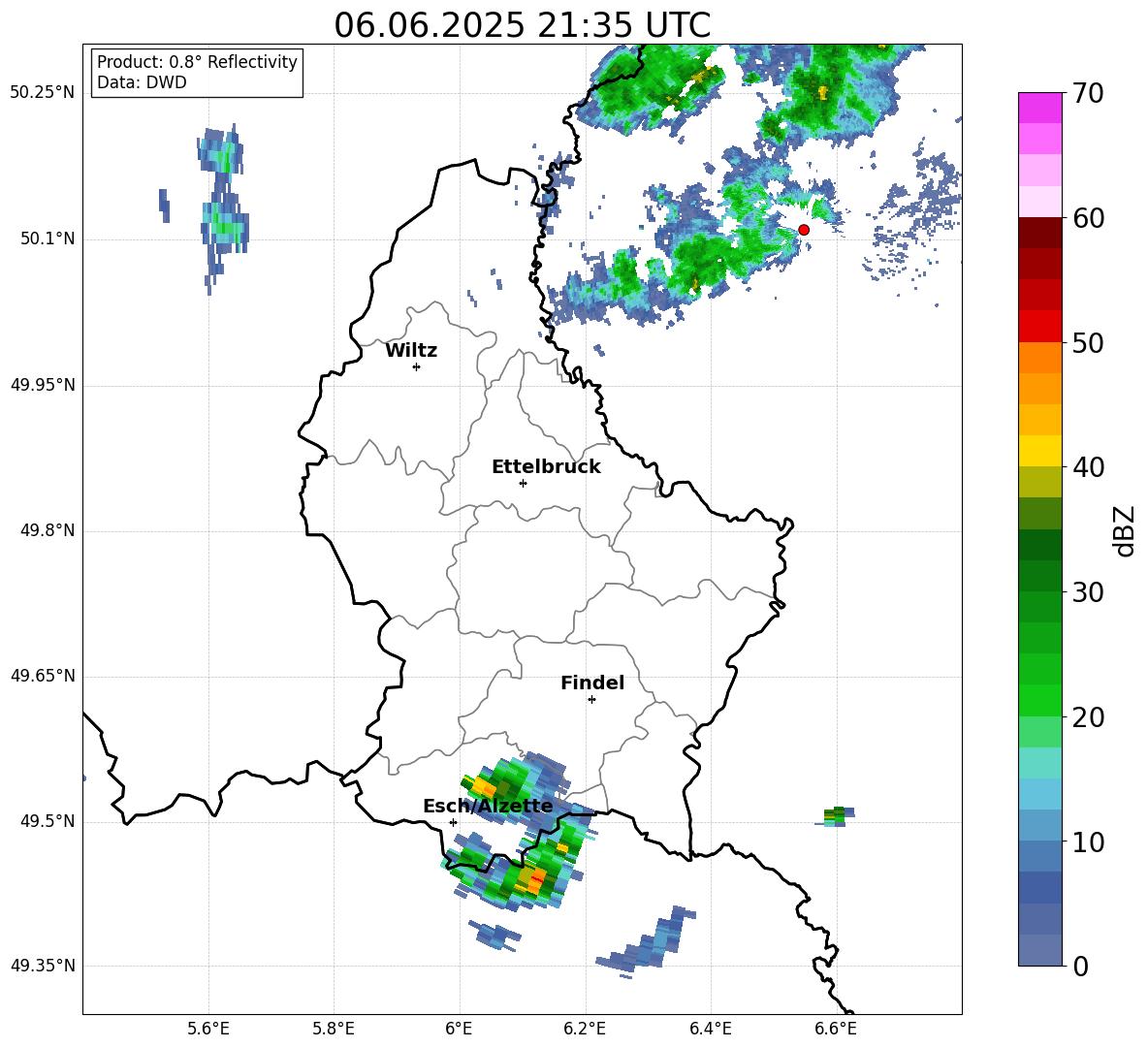The image size is (1148, 1048).
Task: Click the 6.4°E longitude label
Action: pos(710,1029)
